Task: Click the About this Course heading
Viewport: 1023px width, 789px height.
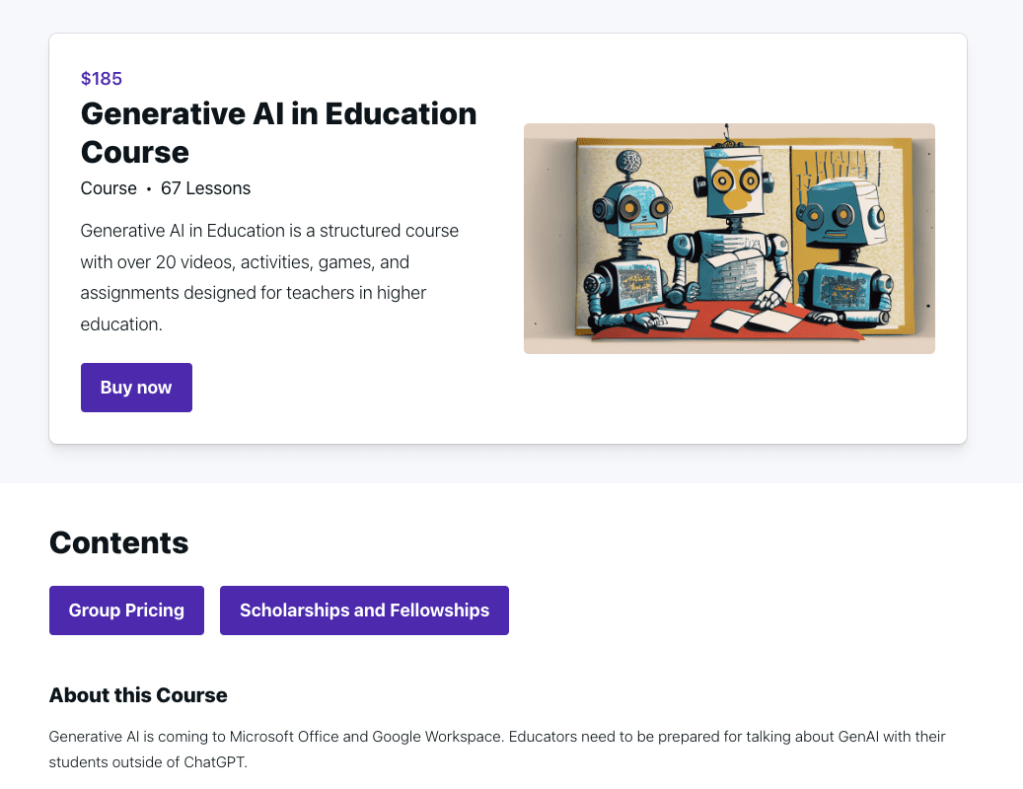Action: 137,695
